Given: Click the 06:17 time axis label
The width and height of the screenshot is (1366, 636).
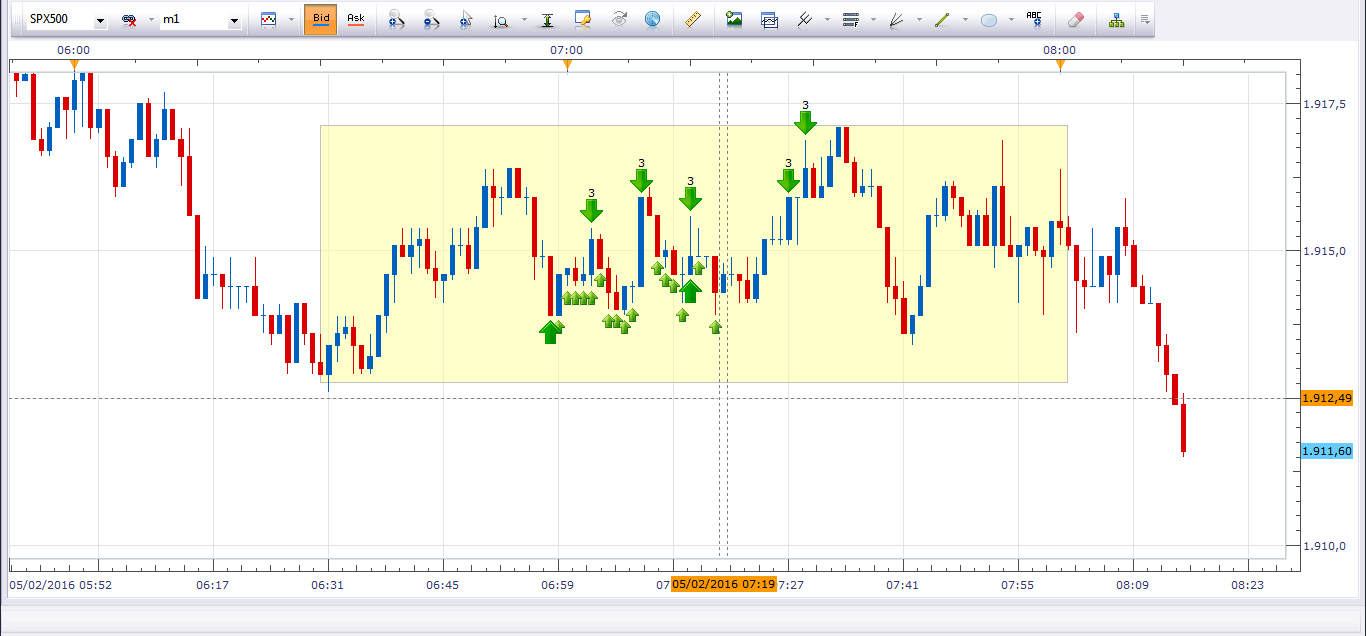Looking at the screenshot, I should coord(212,585).
